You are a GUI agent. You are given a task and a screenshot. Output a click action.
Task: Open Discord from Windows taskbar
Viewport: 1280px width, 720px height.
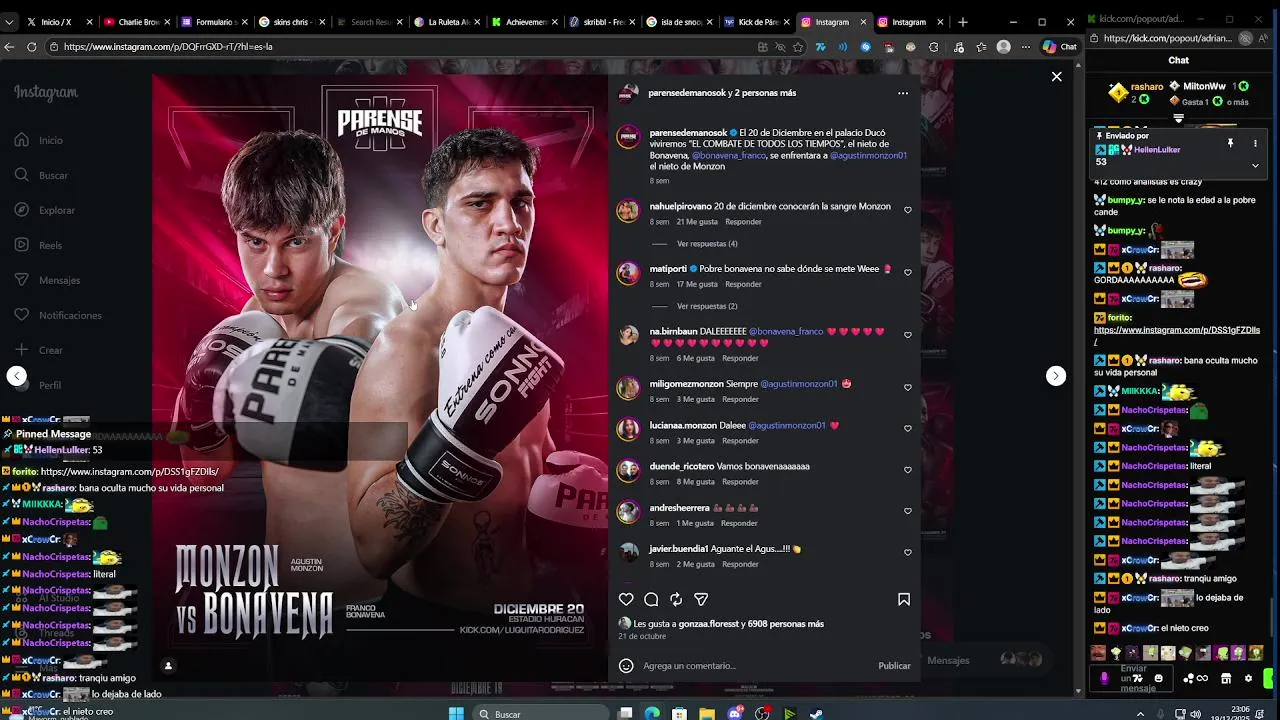coord(735,713)
